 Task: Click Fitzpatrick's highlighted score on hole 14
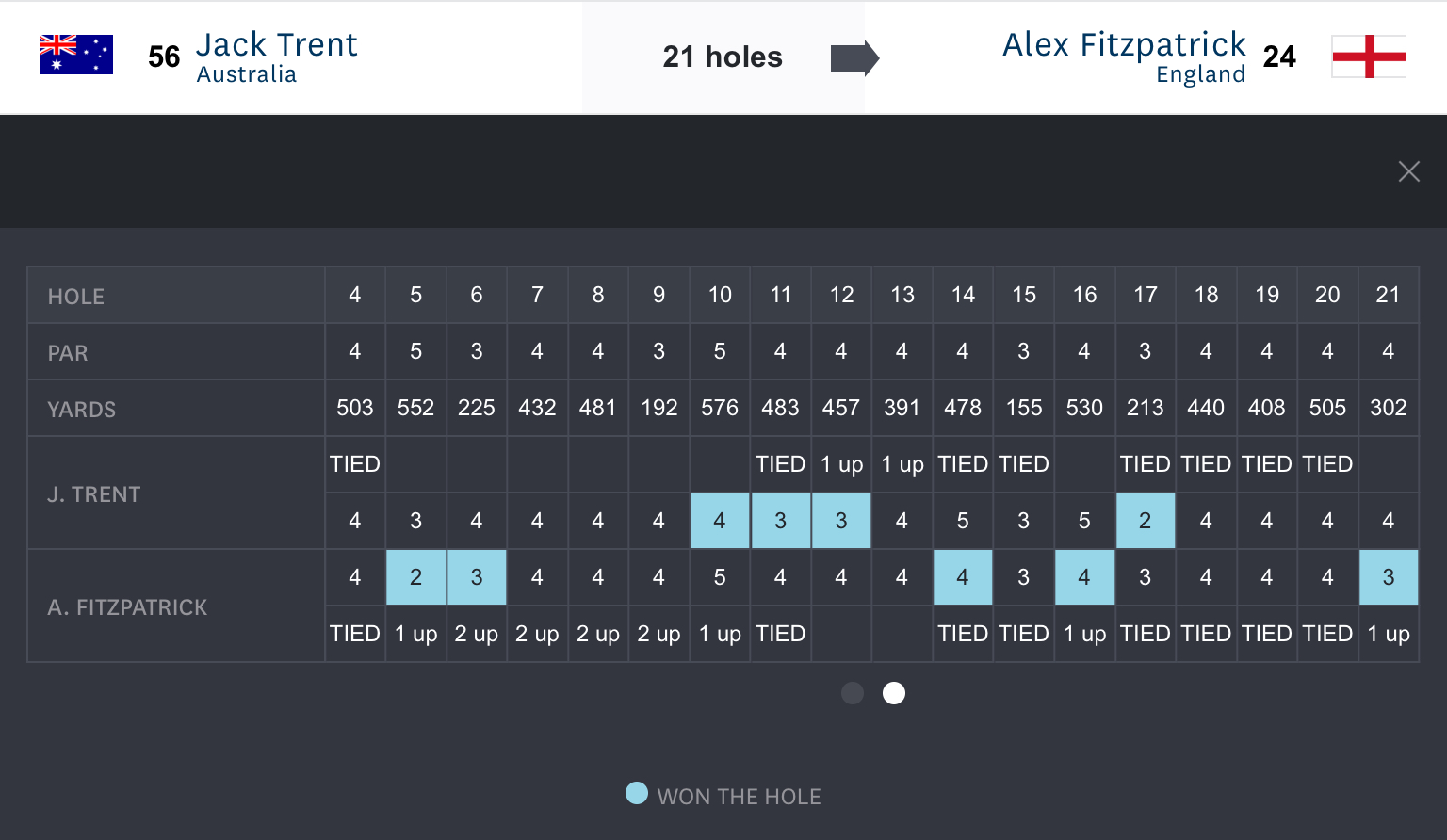[x=963, y=577]
